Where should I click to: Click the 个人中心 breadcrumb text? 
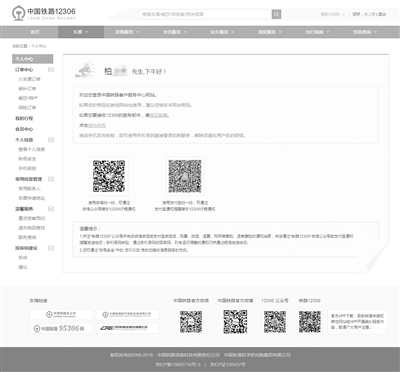point(39,46)
